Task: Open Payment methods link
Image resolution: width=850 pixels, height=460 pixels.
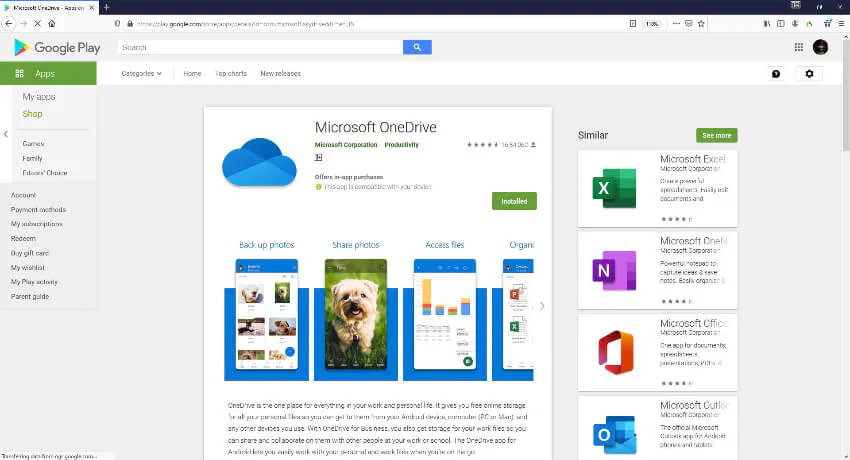Action: point(38,210)
